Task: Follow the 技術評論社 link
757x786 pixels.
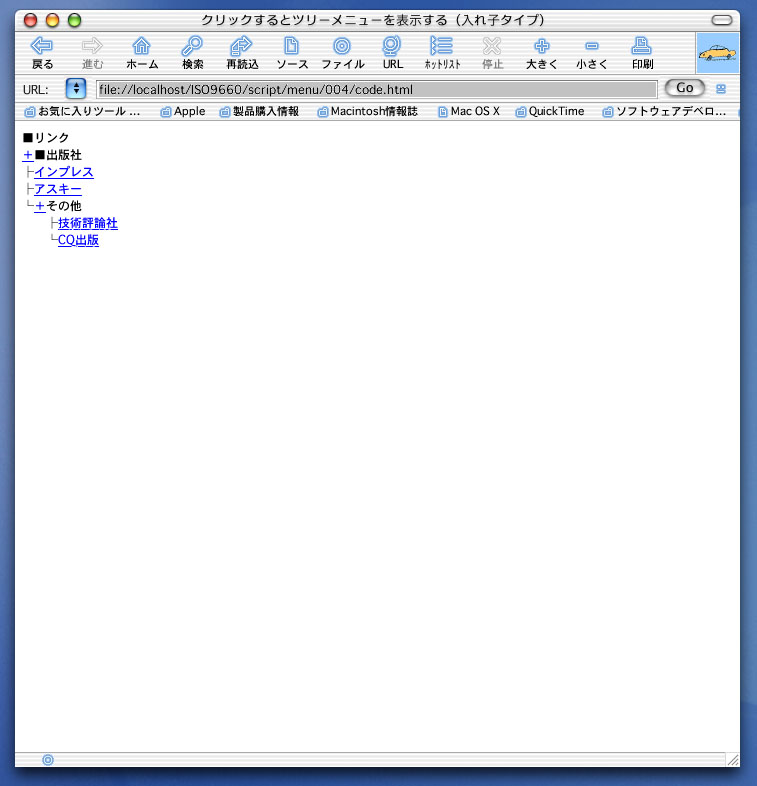Action: [88, 223]
